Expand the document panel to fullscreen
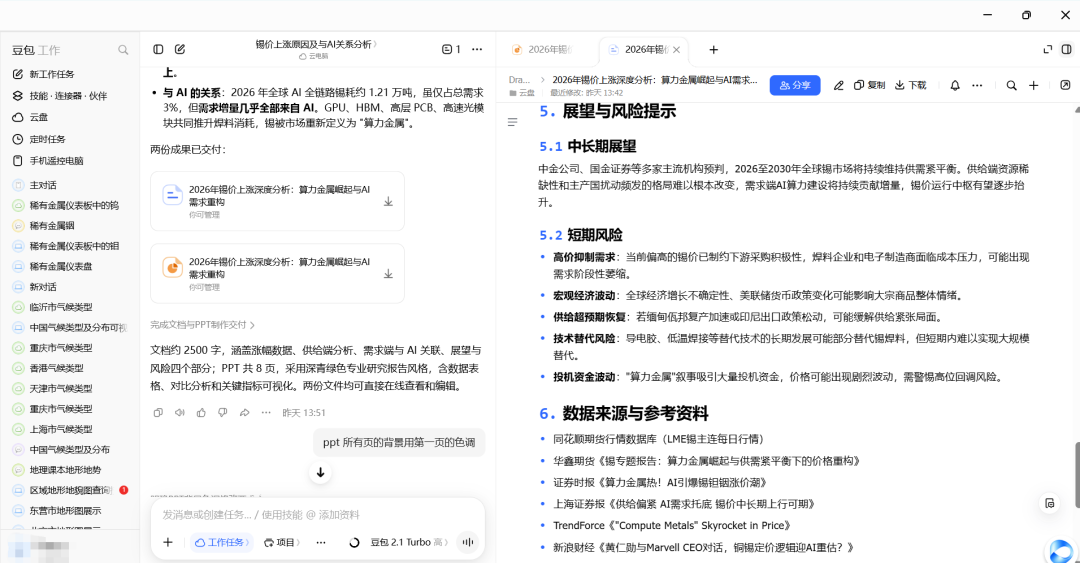This screenshot has width=1080, height=563. point(1048,50)
